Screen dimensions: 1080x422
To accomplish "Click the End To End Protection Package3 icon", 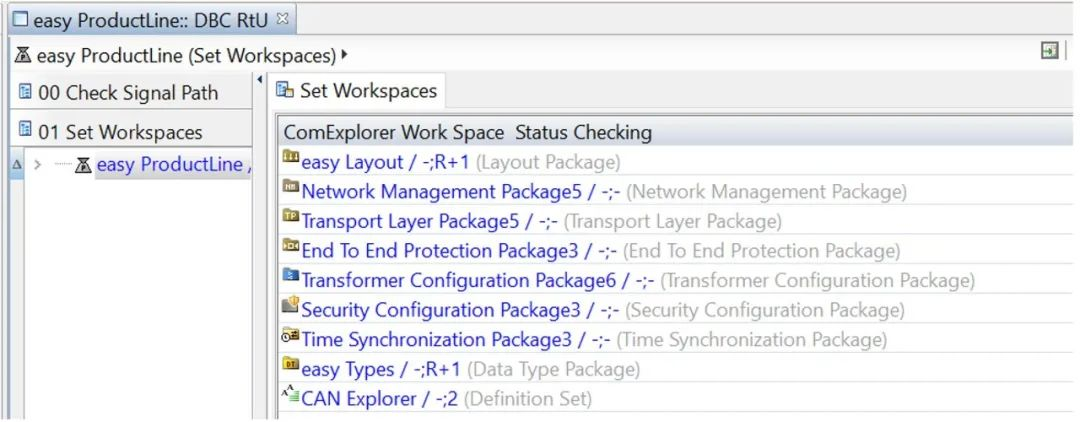I will 291,246.
